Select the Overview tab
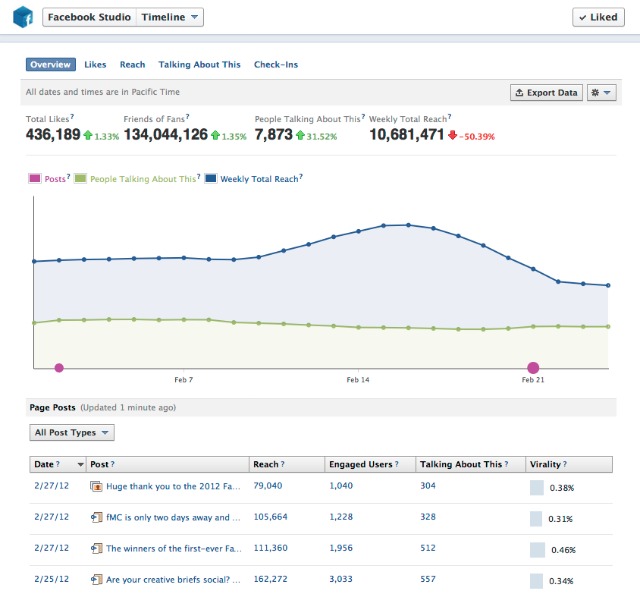 [51, 65]
